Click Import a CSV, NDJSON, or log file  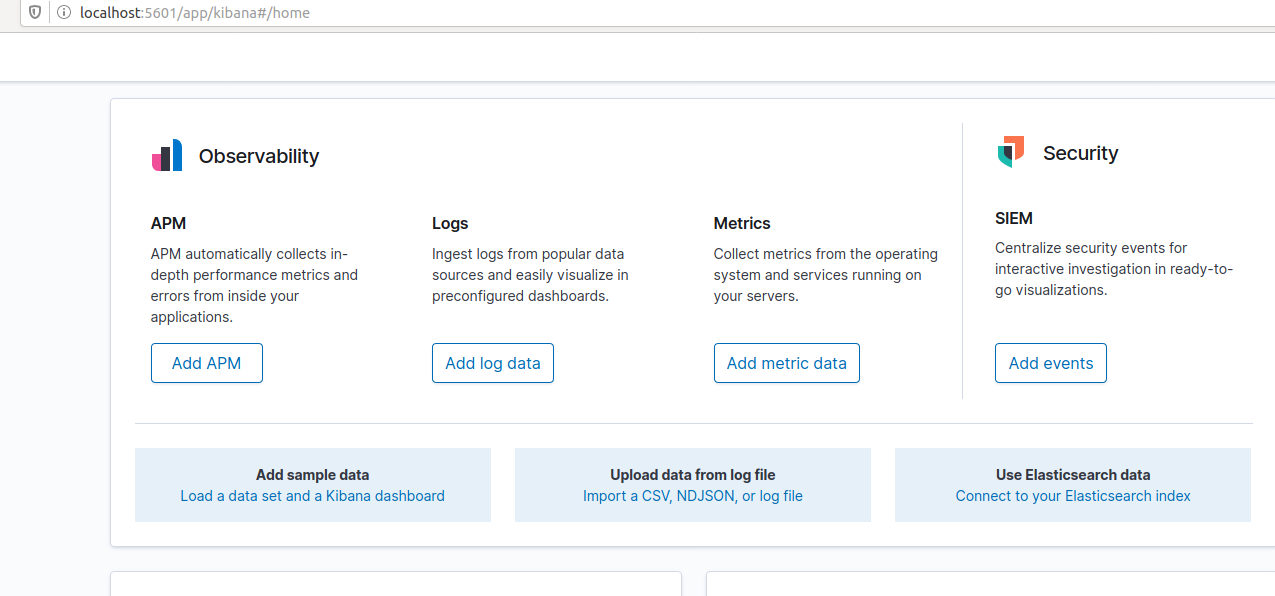(692, 496)
